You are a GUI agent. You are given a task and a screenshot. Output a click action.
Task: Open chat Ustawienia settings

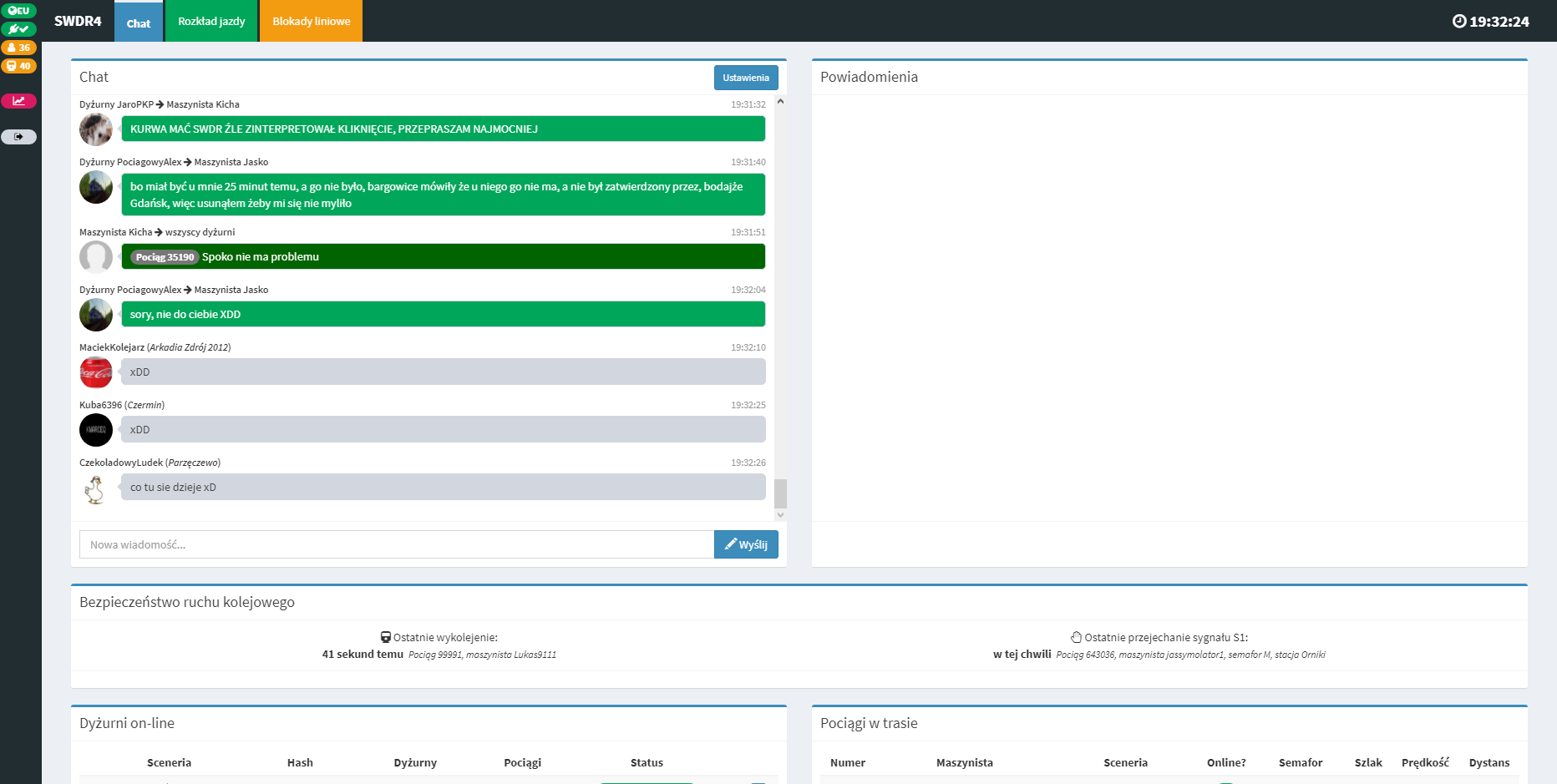(x=745, y=78)
